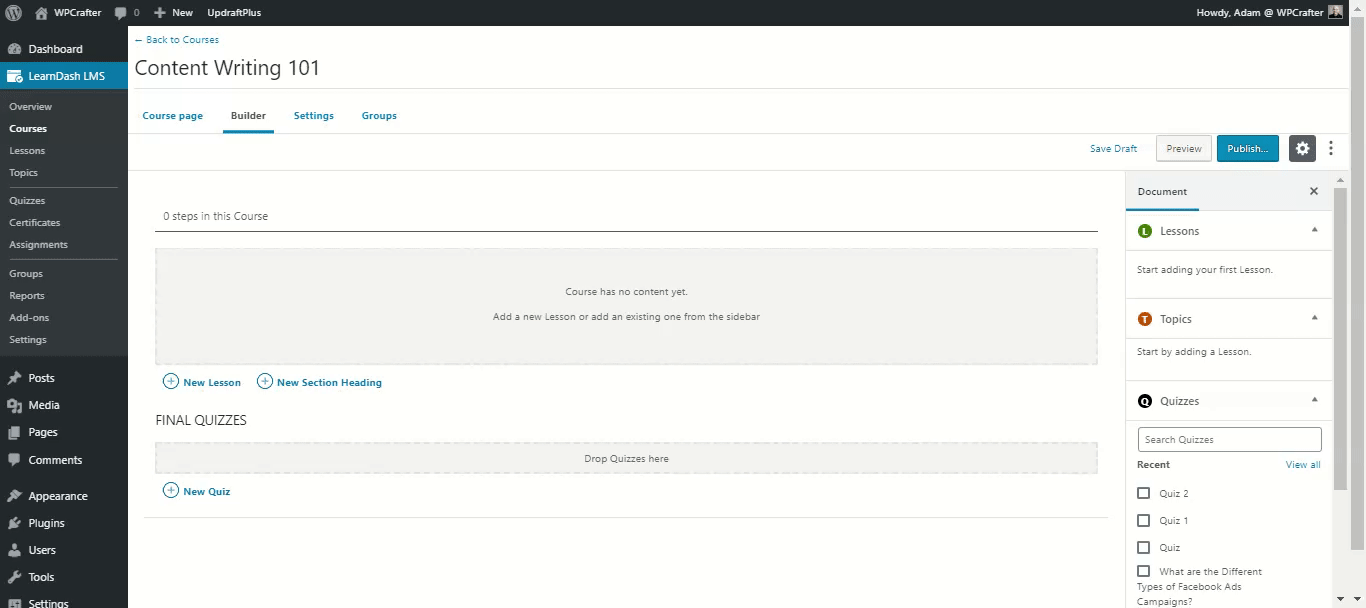Open sidebar Comments icon

click(x=14, y=460)
